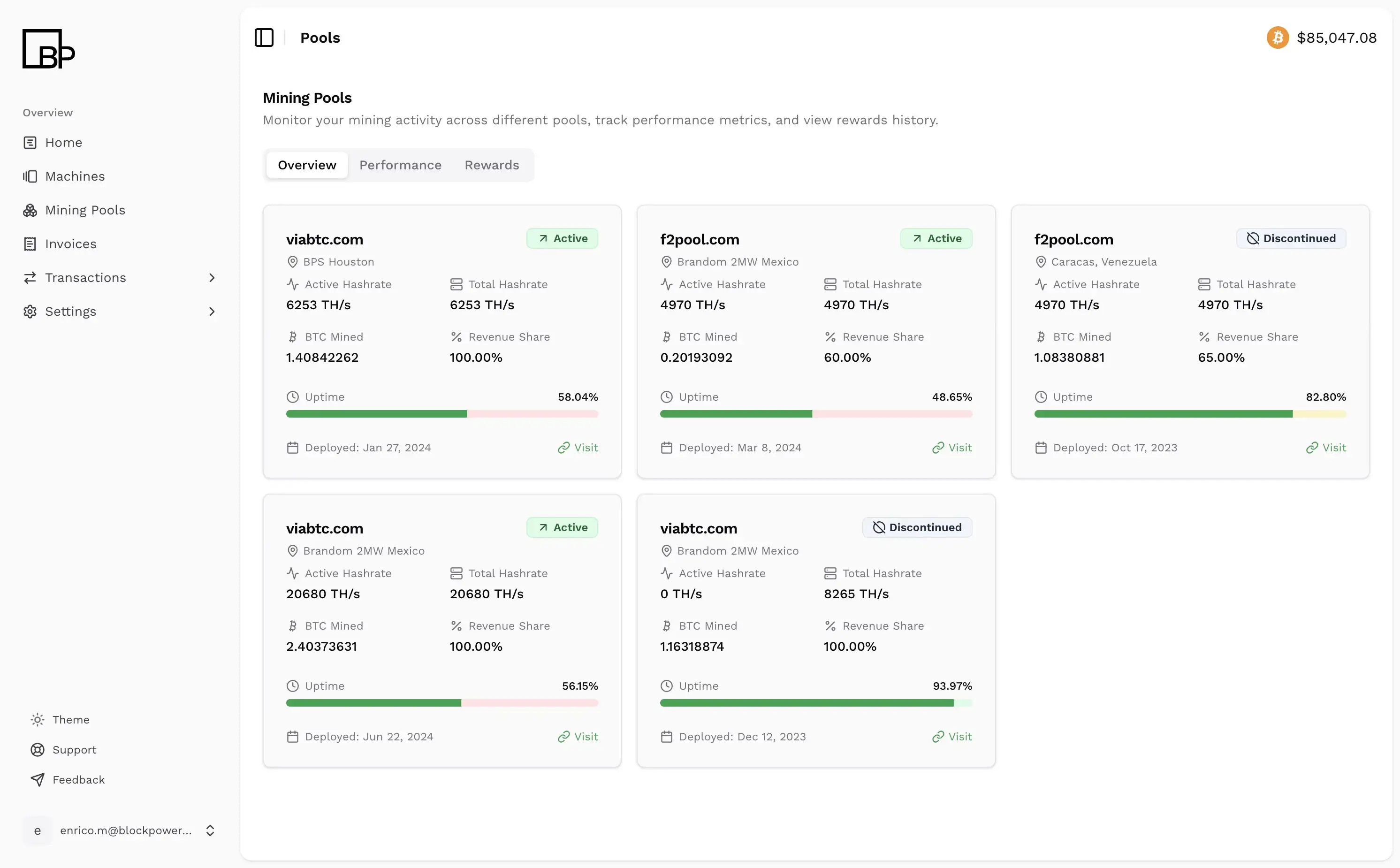Click the 93.97% uptime progress bar
Image resolution: width=1400 pixels, height=868 pixels.
816,703
